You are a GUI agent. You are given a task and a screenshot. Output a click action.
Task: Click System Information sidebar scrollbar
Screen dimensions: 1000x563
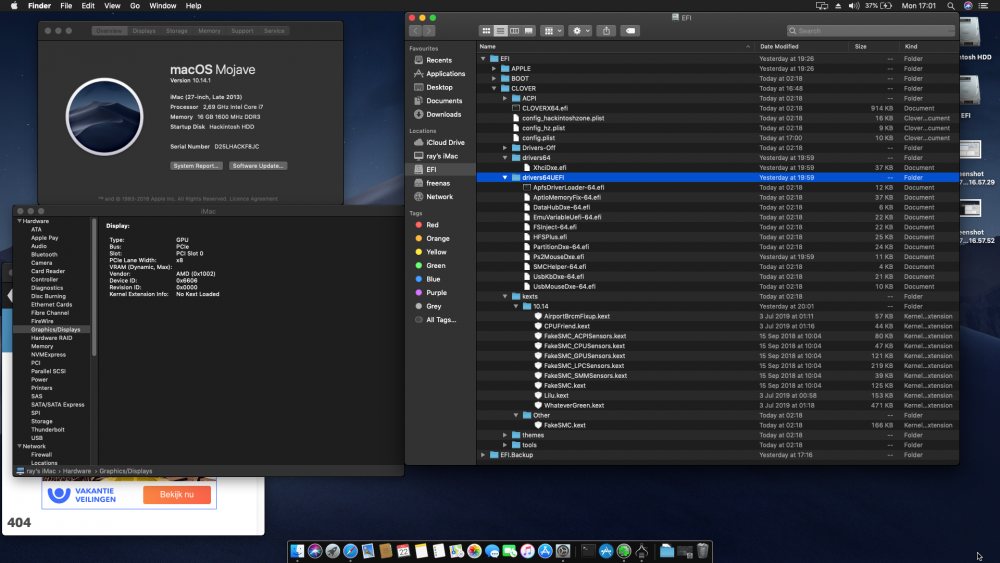94,287
